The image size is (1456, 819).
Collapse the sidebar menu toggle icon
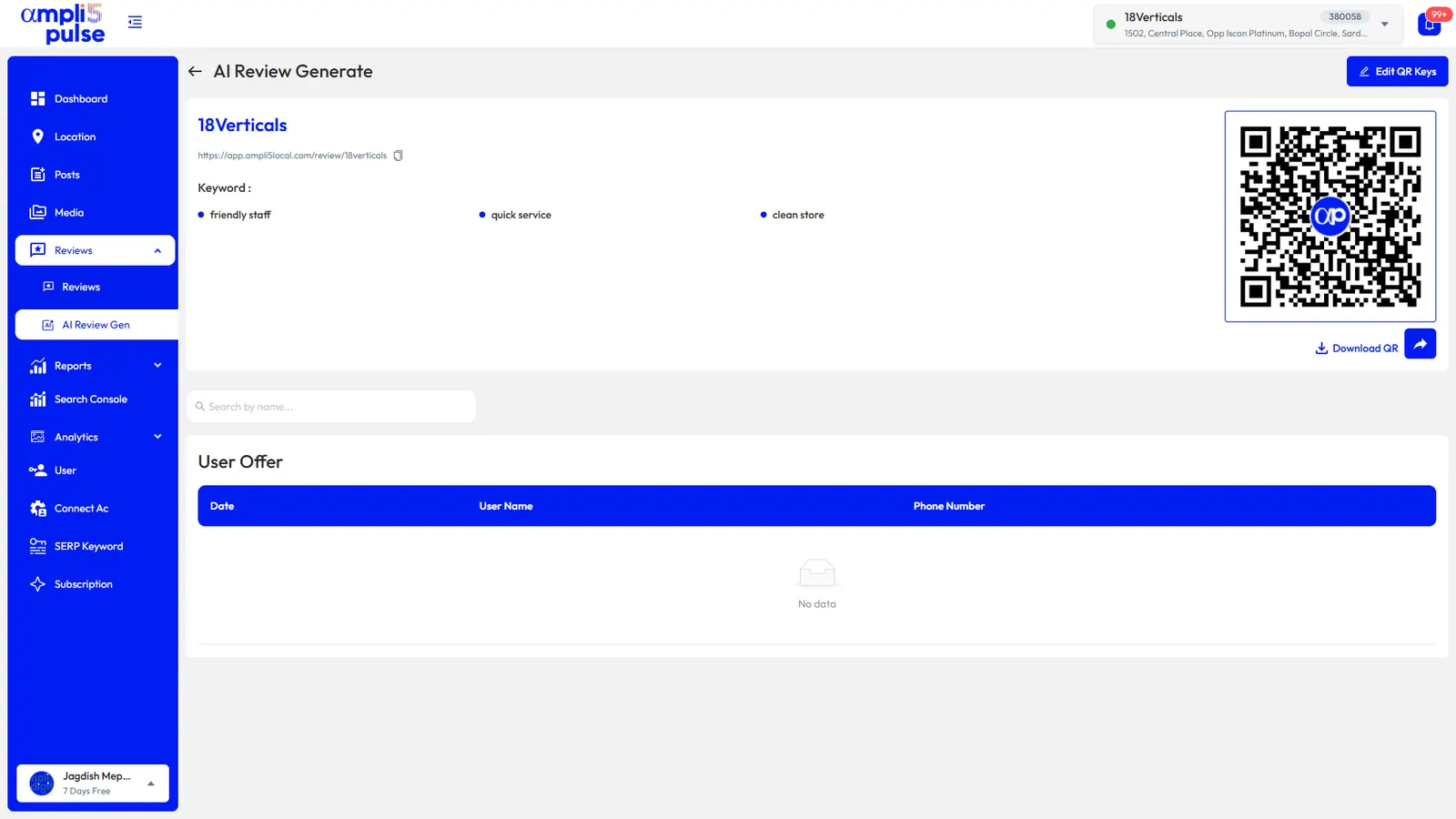[135, 22]
